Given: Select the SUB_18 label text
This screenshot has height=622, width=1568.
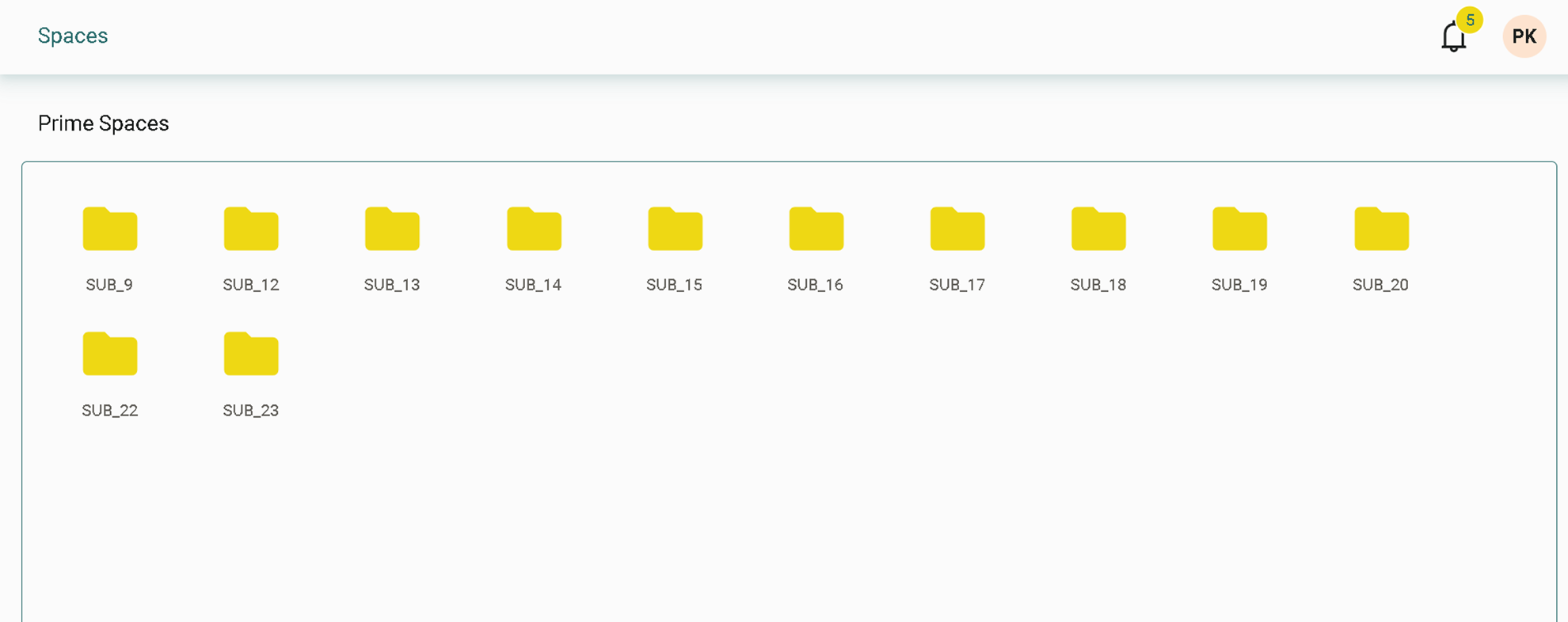Looking at the screenshot, I should 1098,285.
